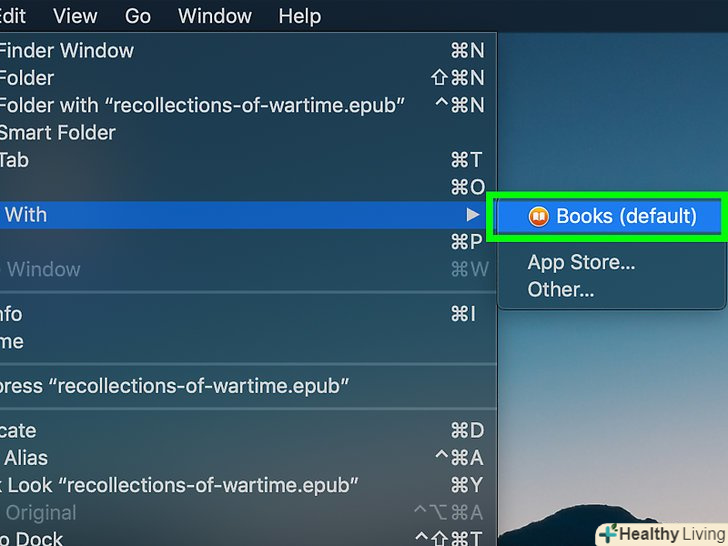Choose the Duplicate menu item

coord(18,431)
